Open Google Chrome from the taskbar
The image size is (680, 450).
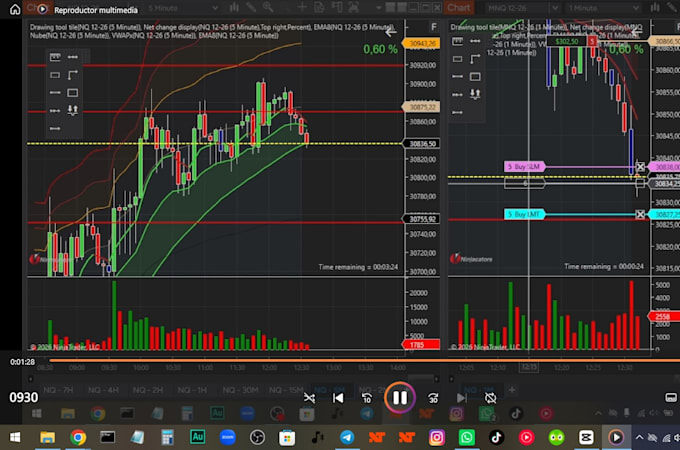tap(78, 437)
